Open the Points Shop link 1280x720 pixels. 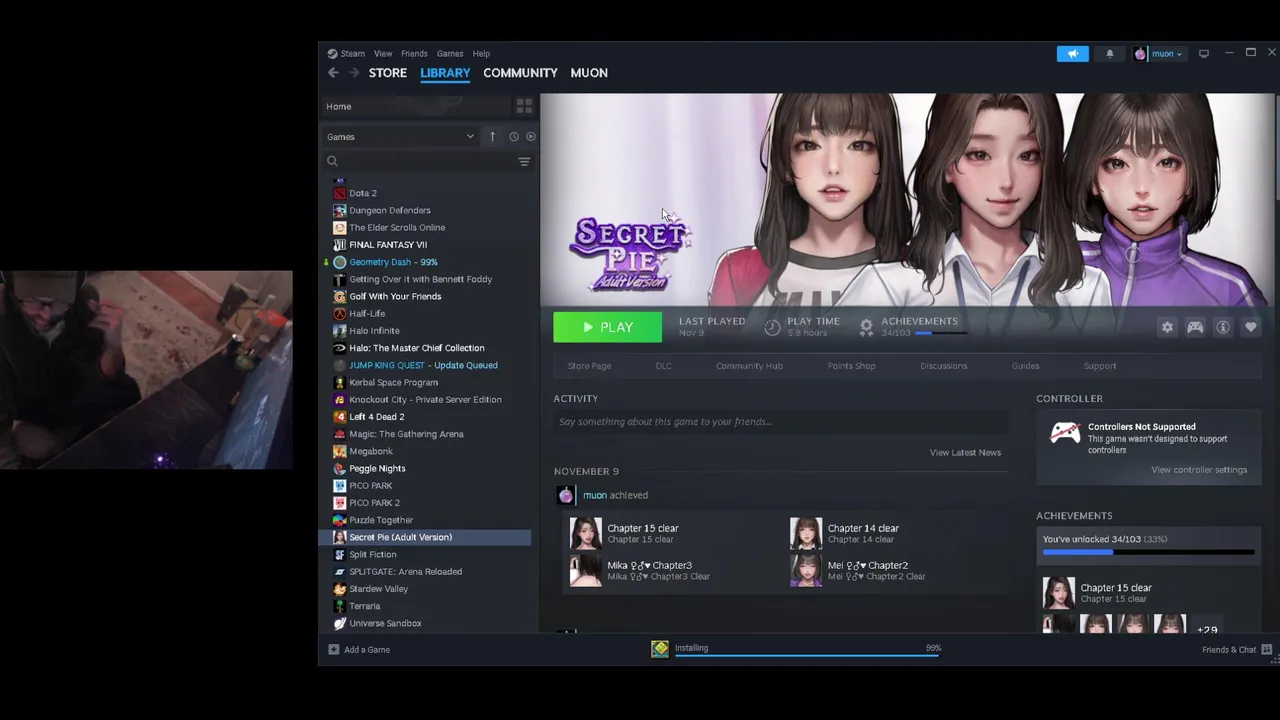click(x=851, y=366)
